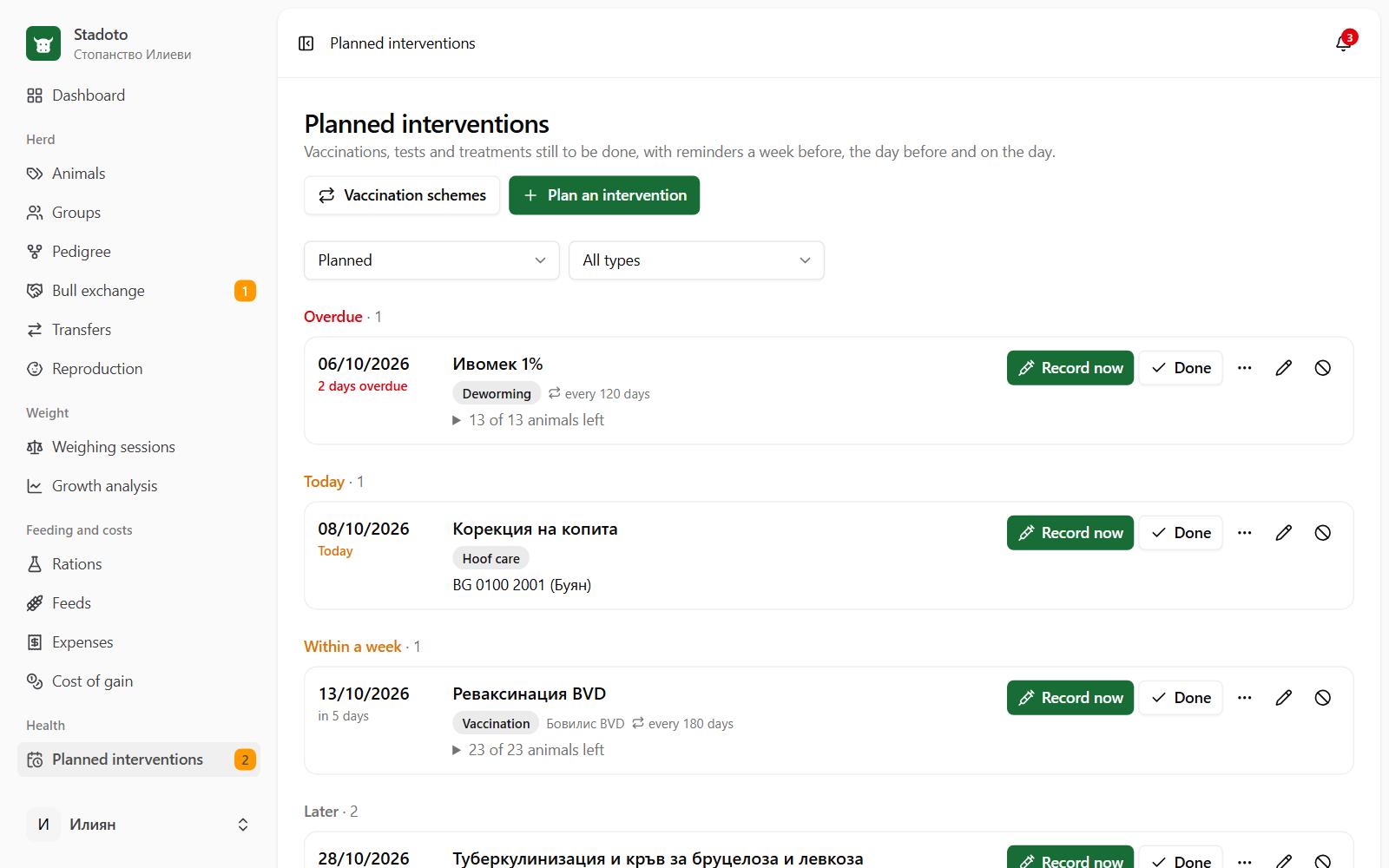Edit the Ивомек 1% intervention pencil
Image resolution: width=1389 pixels, height=868 pixels.
(x=1283, y=368)
